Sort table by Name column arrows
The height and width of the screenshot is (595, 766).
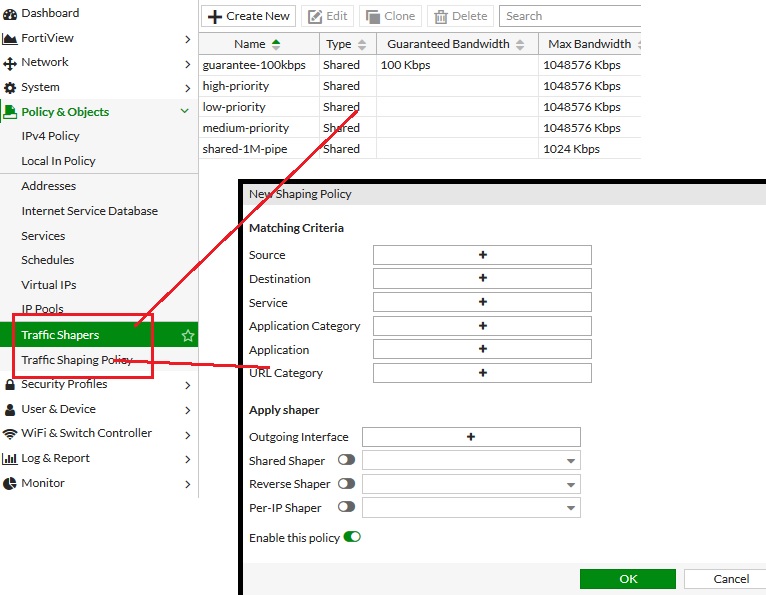(276, 44)
